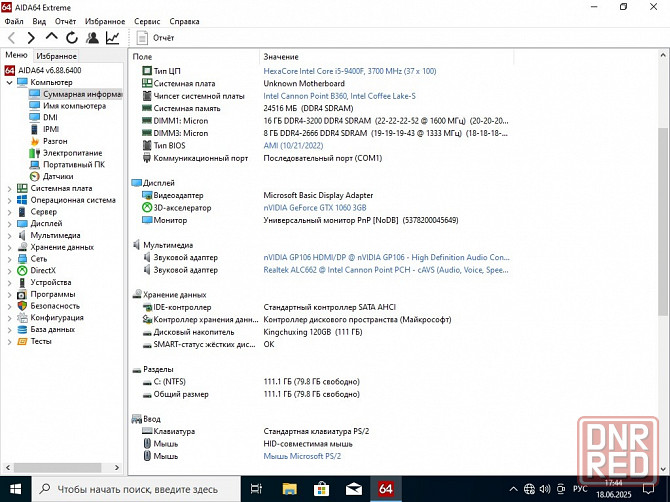The height and width of the screenshot is (502, 670).
Task: Sort by the Поле column header
Action: pyautogui.click(x=194, y=57)
